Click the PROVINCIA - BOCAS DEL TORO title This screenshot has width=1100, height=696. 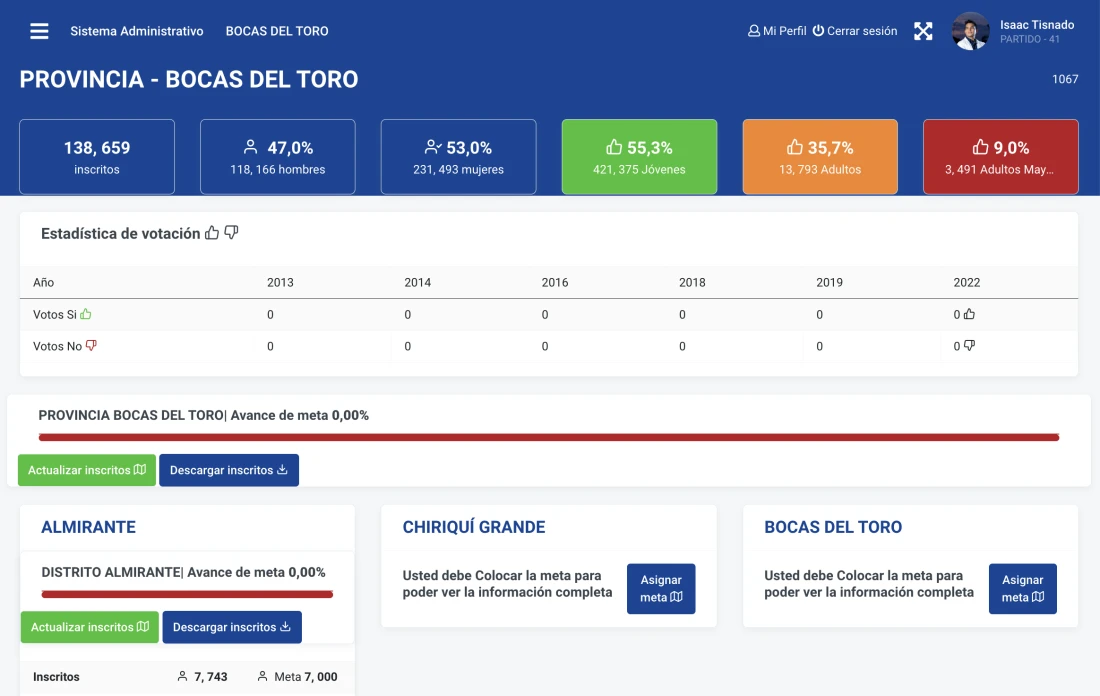pos(189,79)
